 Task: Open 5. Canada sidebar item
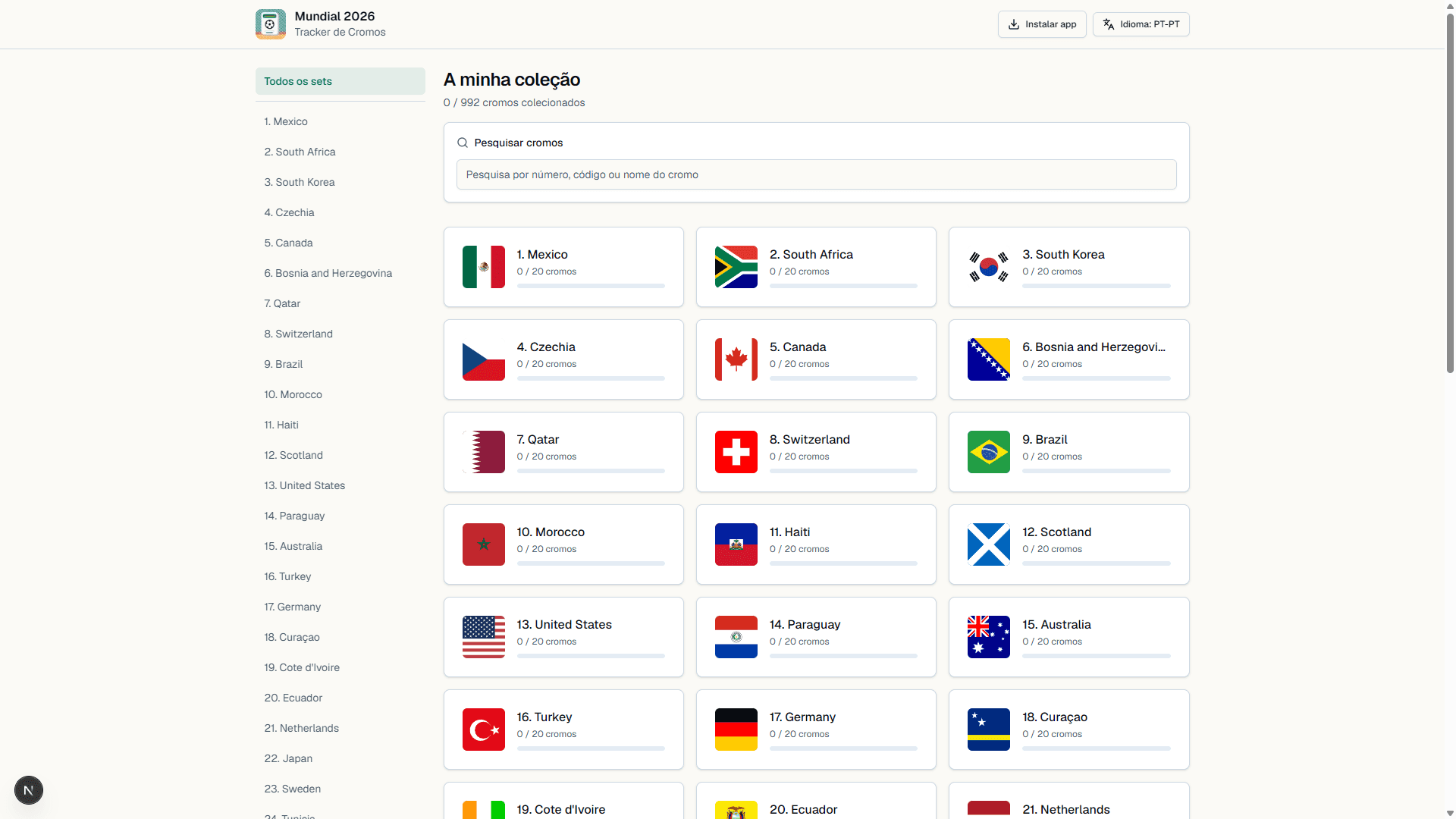pyautogui.click(x=340, y=243)
